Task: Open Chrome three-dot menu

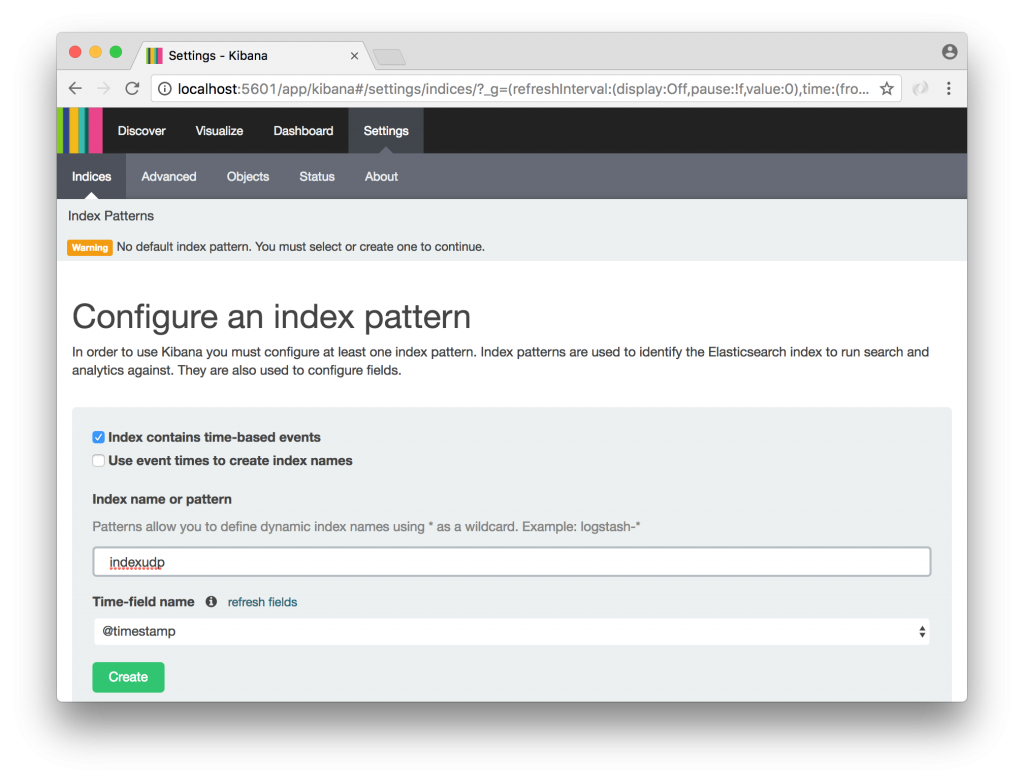Action: tap(948, 89)
